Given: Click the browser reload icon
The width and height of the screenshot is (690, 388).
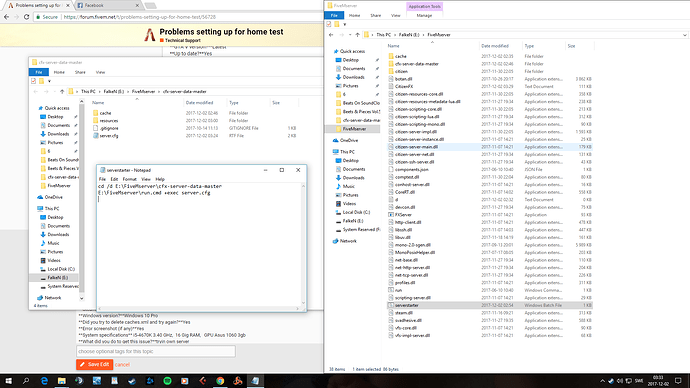Looking at the screenshot, I should point(26,17).
